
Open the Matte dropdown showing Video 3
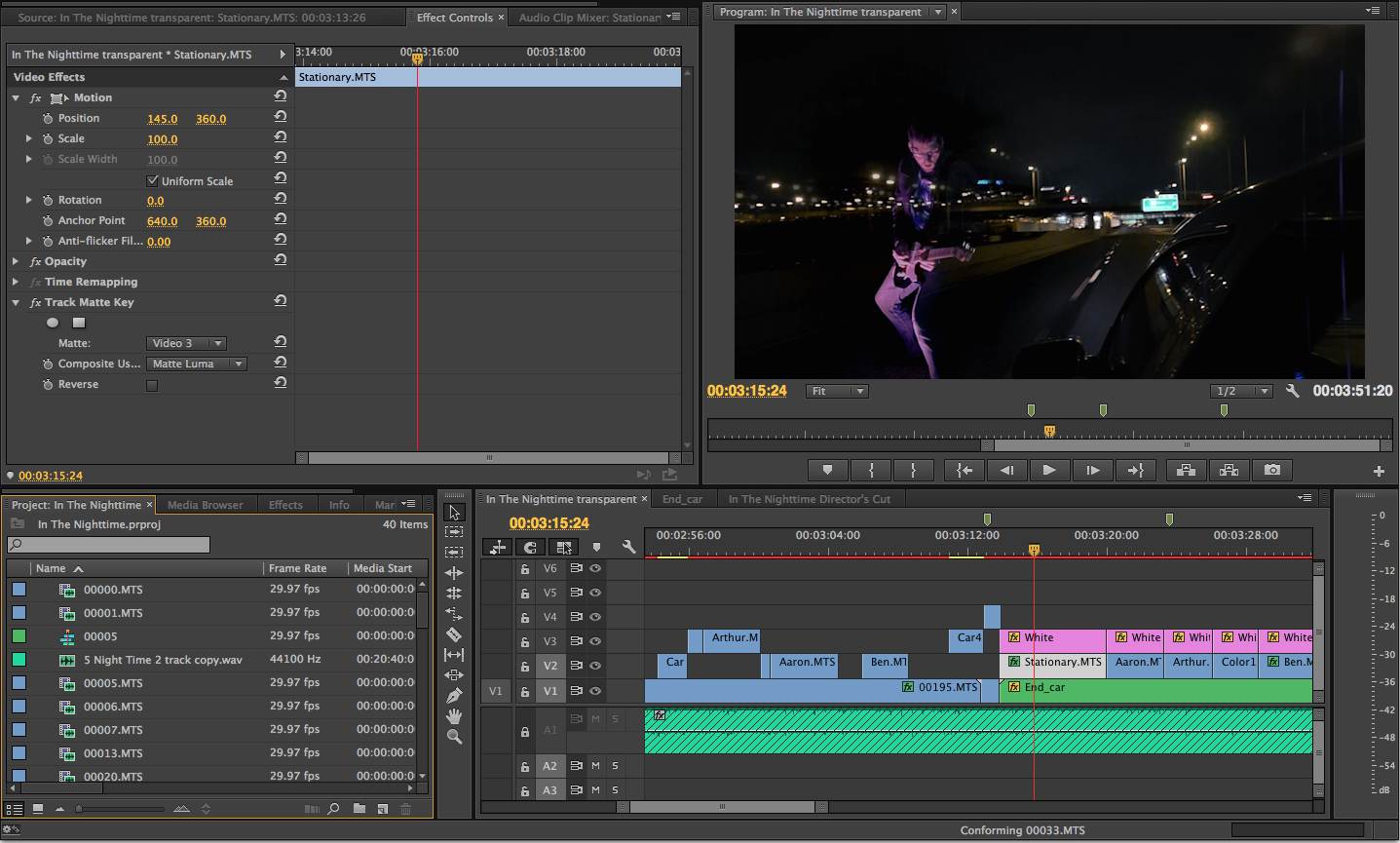tap(187, 343)
